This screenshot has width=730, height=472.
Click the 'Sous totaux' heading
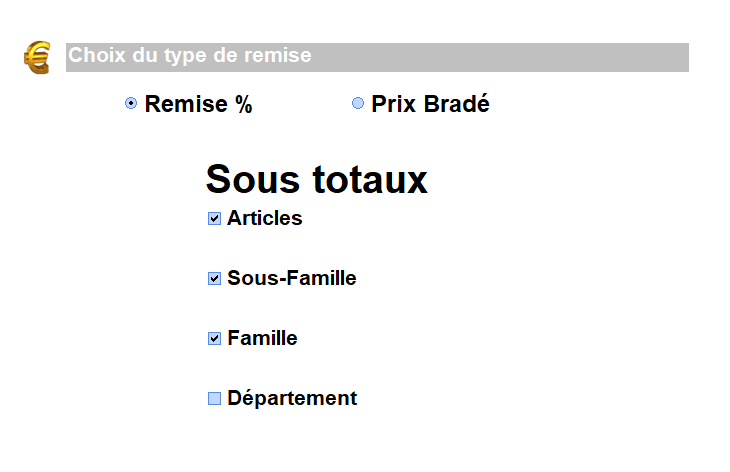(316, 179)
